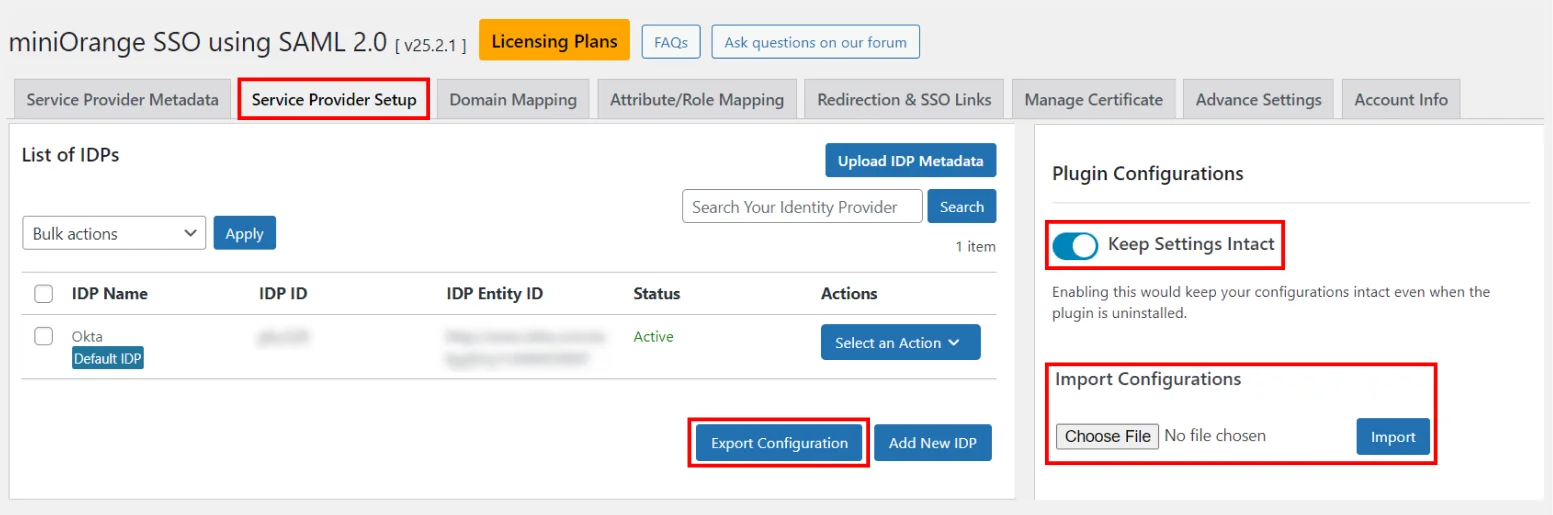Toggle the Keep Settings Intact switch

click(1075, 245)
